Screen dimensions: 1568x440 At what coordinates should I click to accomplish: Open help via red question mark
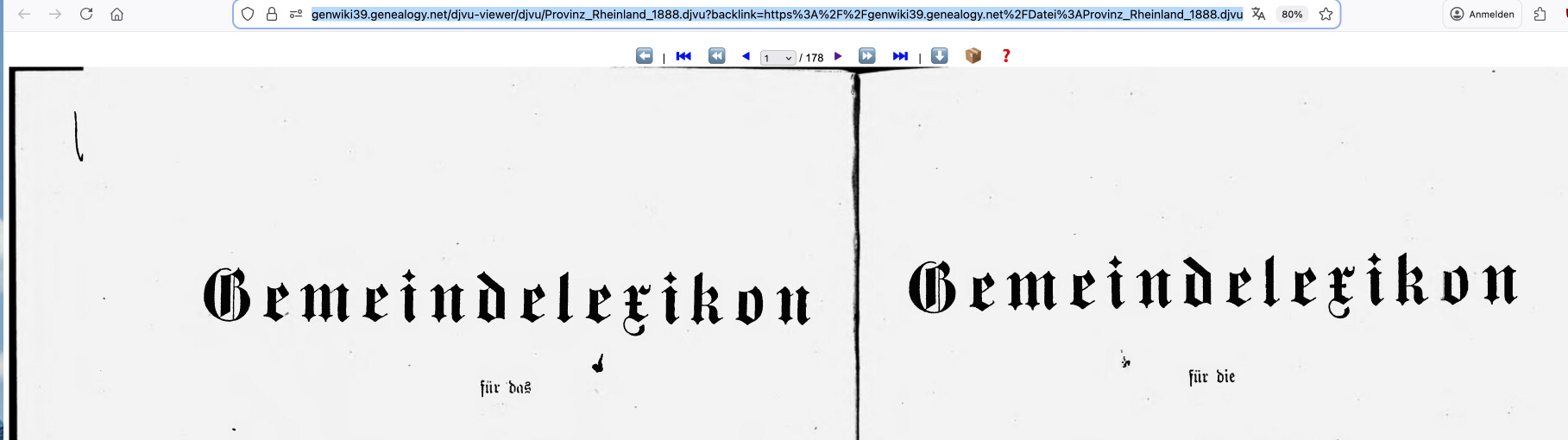1005,56
